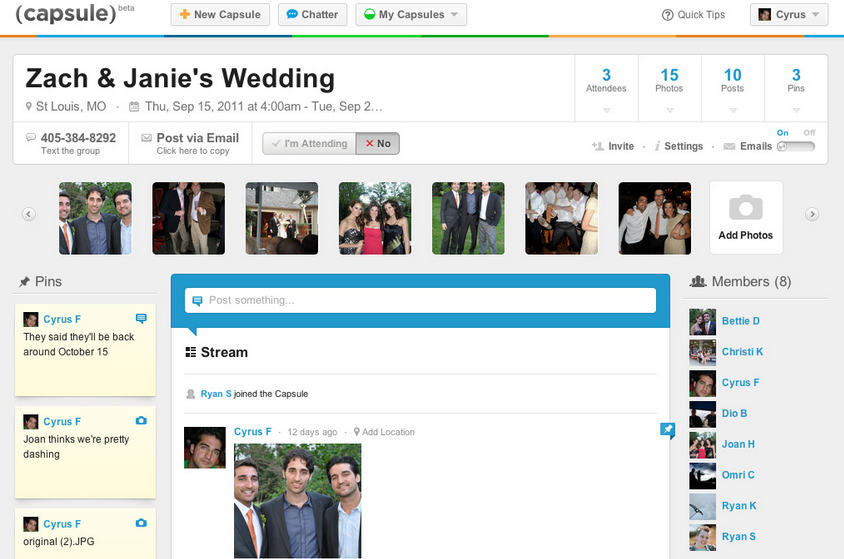This screenshot has height=559, width=844.
Task: Click camera icon on original (2).JPG pin
Action: point(141,523)
